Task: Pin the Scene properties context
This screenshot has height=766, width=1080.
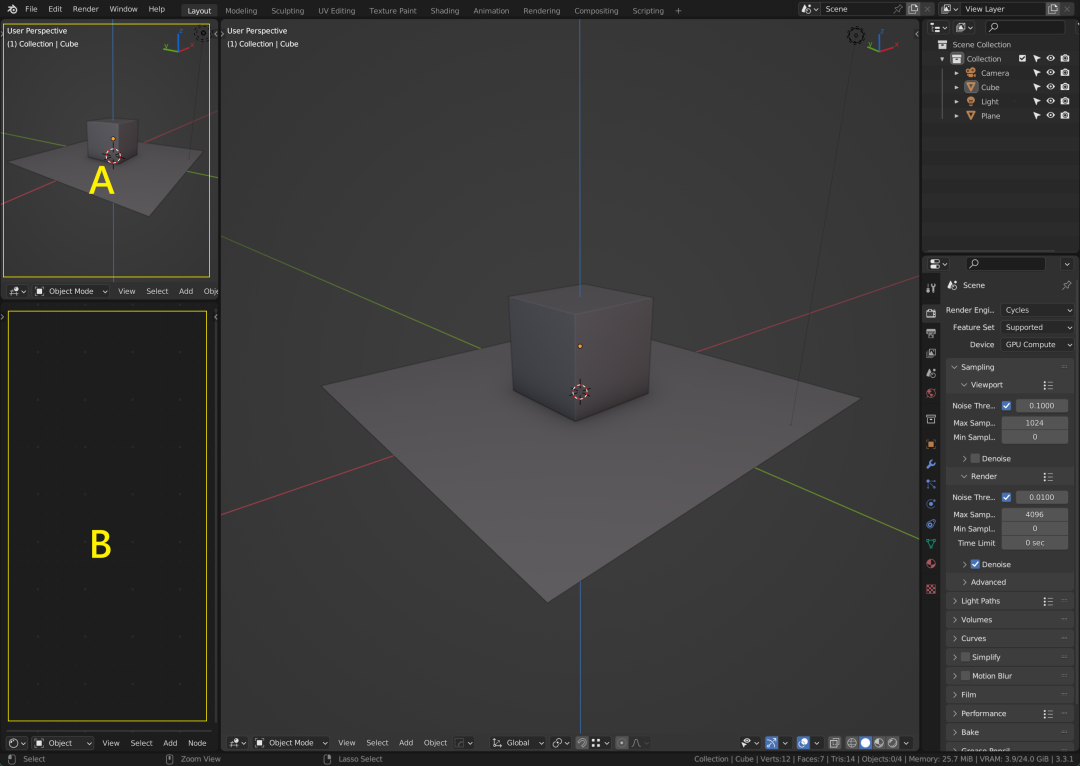Action: point(1066,285)
